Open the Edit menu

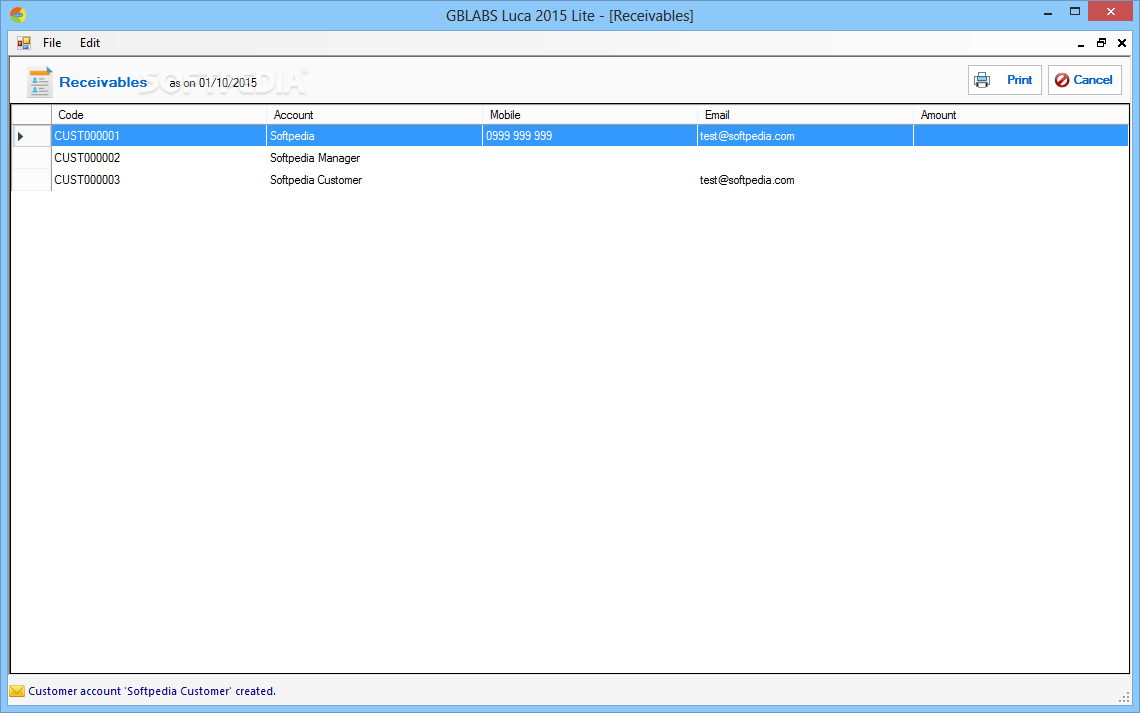coord(89,43)
